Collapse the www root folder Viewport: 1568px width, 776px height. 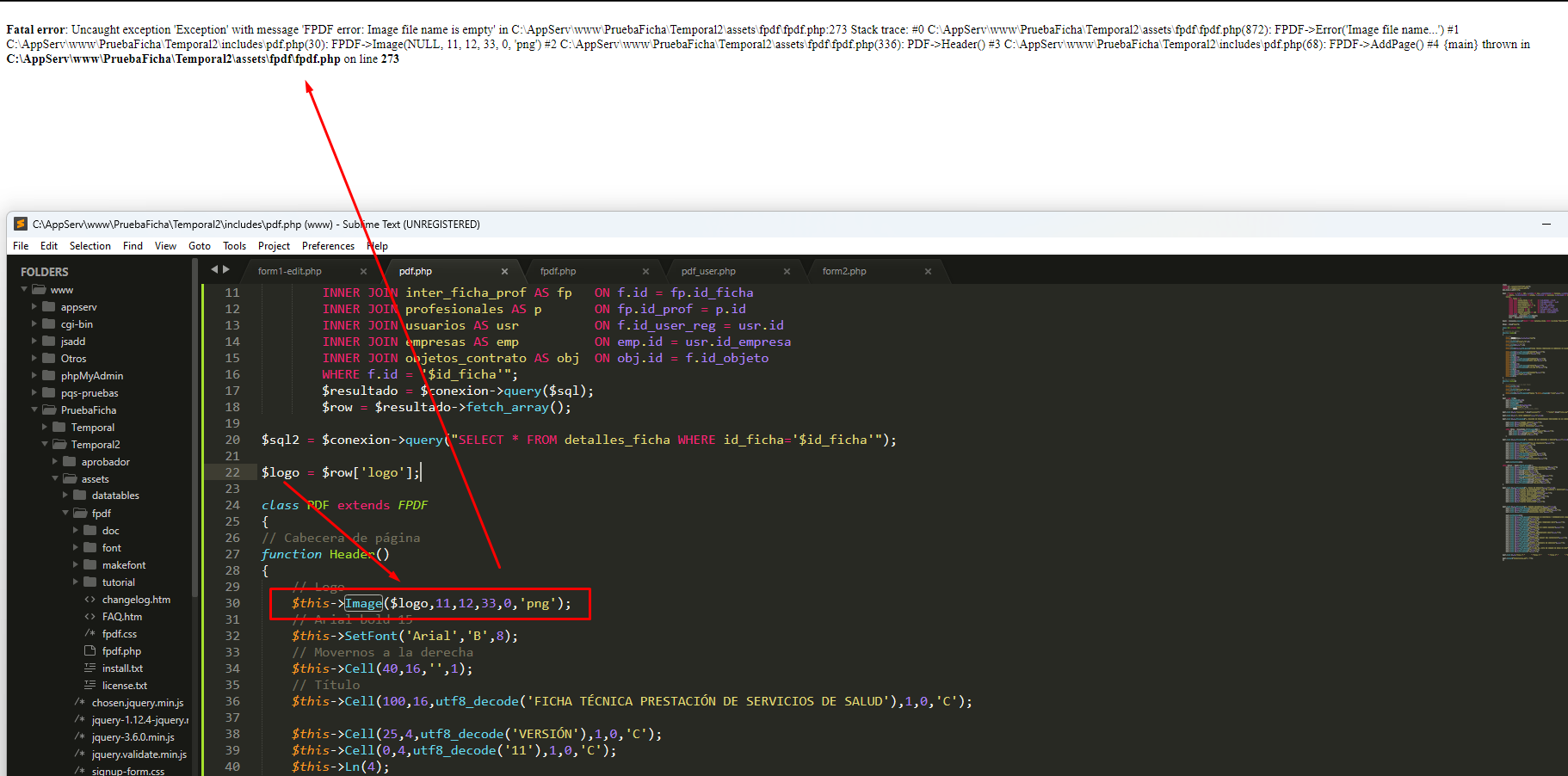pyautogui.click(x=24, y=290)
